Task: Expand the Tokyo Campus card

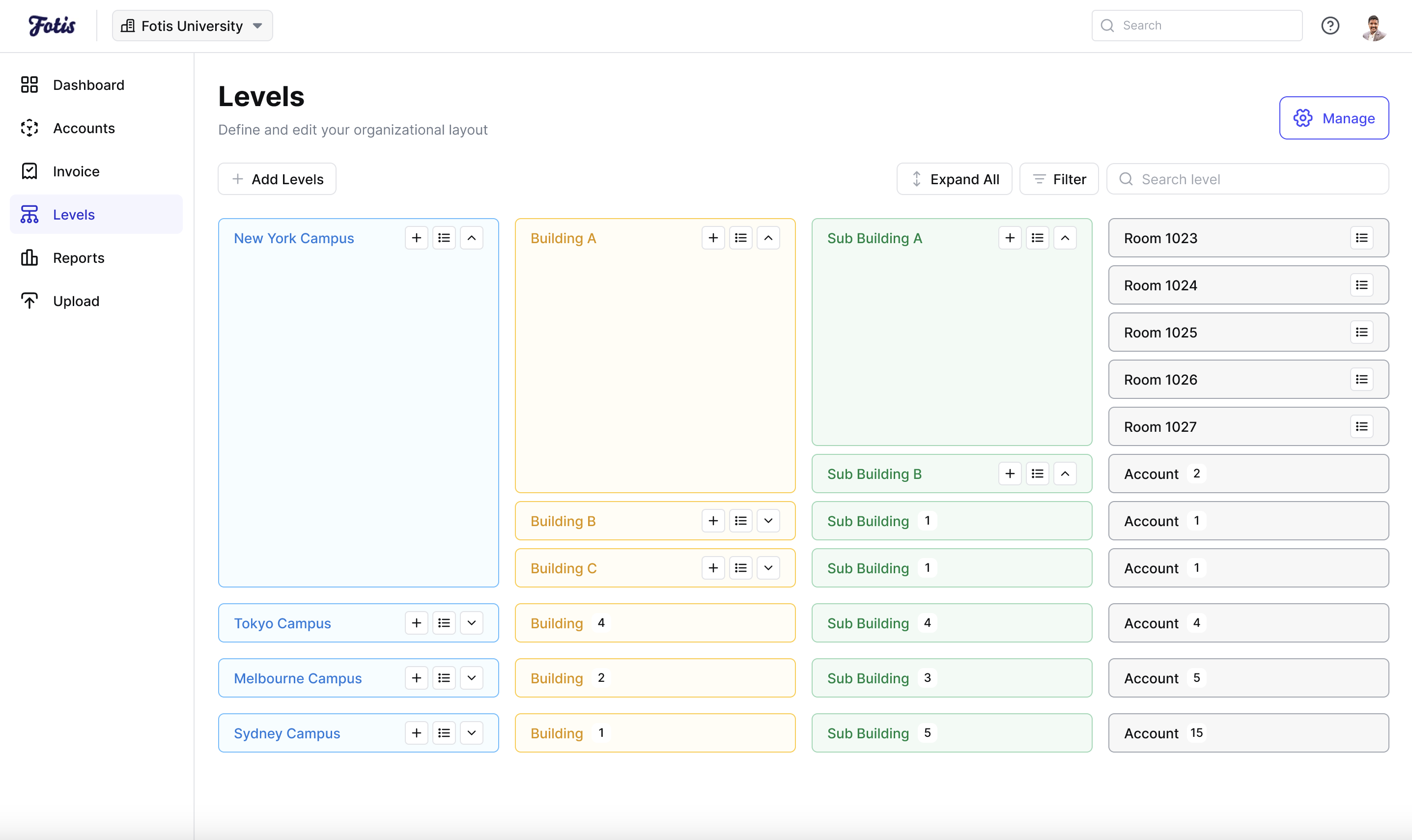Action: coord(472,623)
